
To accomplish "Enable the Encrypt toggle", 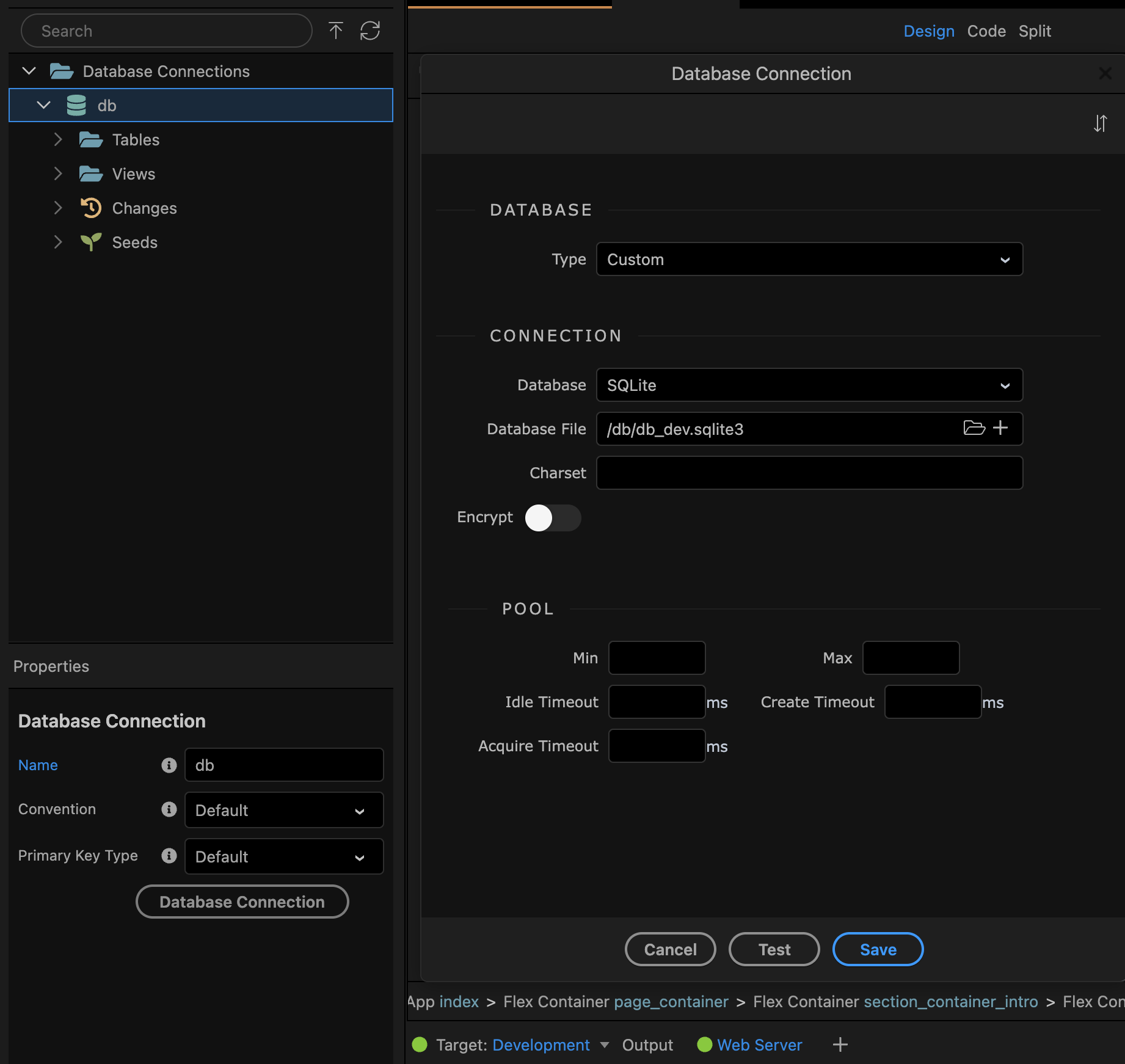I will [x=552, y=518].
